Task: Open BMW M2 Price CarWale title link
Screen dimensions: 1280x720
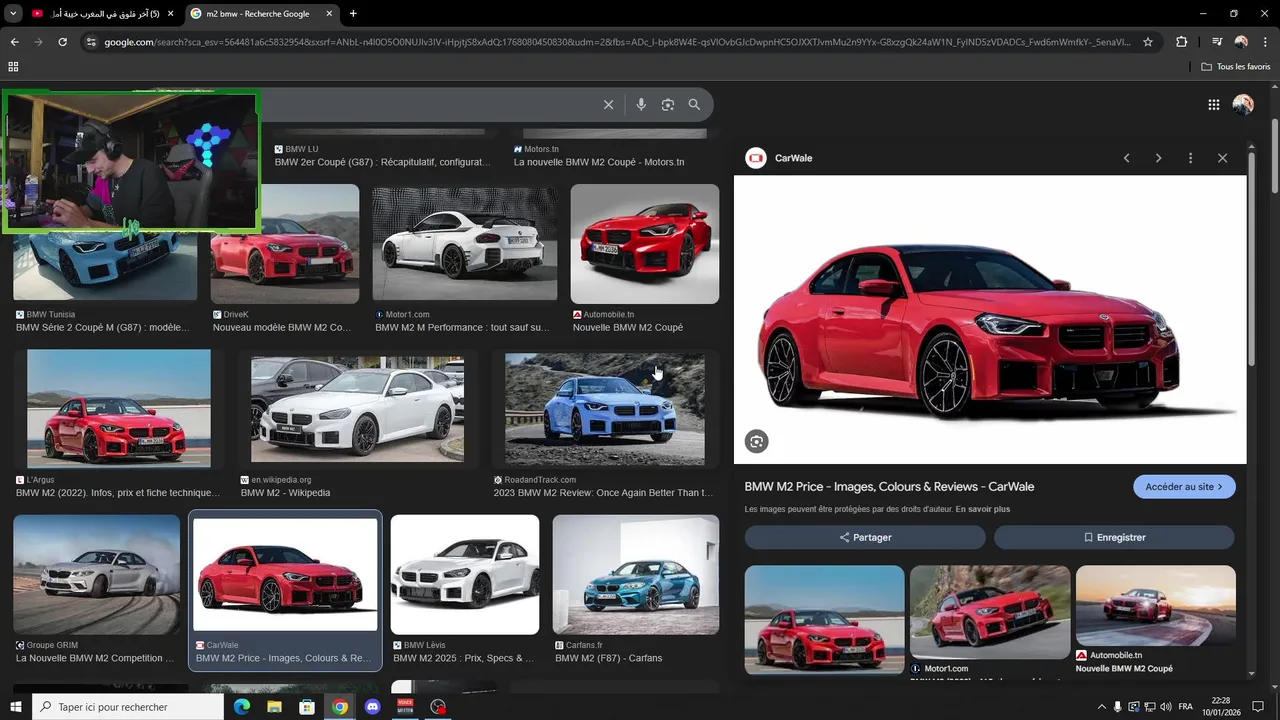Action: [x=889, y=487]
